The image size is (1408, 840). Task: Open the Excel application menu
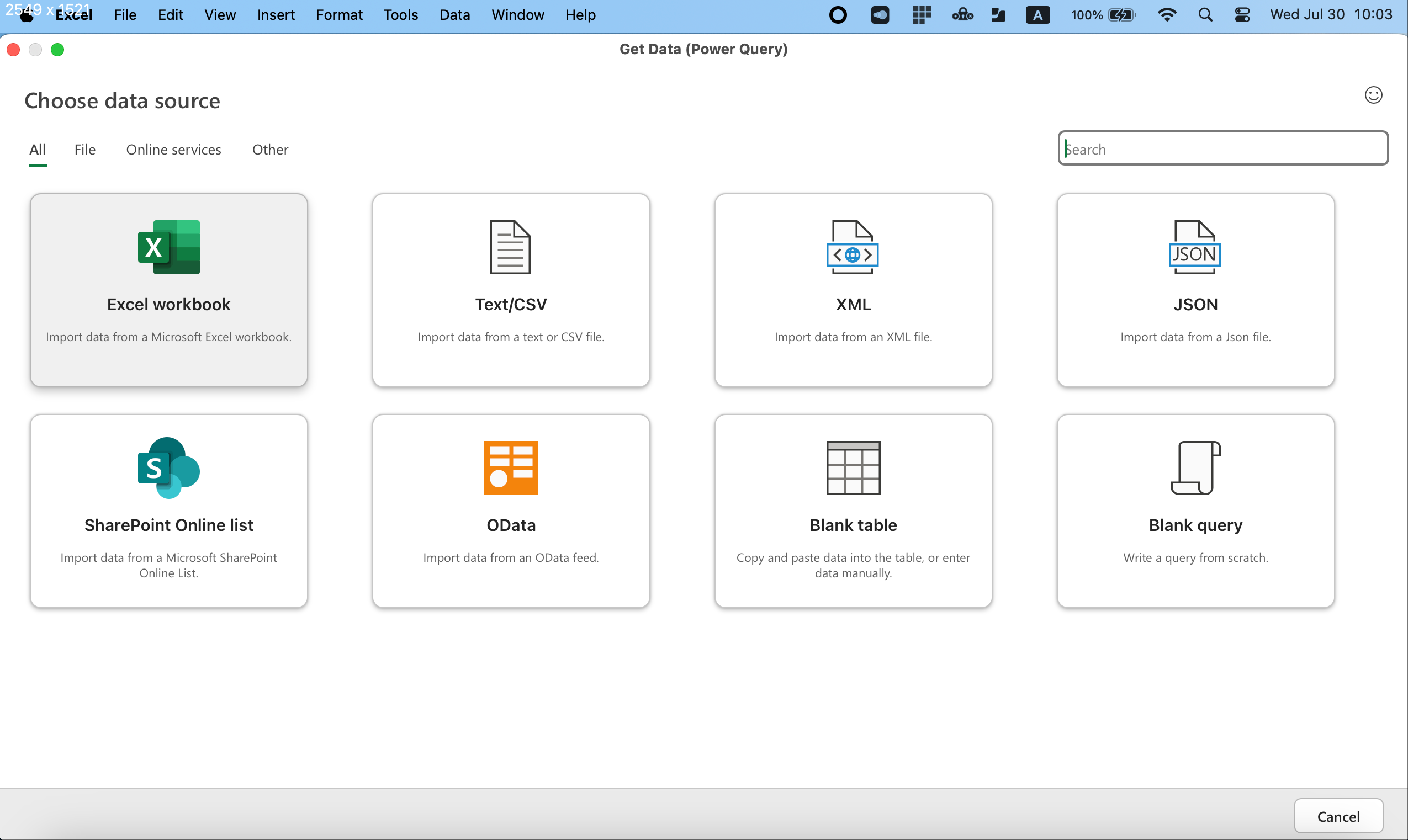[x=74, y=15]
